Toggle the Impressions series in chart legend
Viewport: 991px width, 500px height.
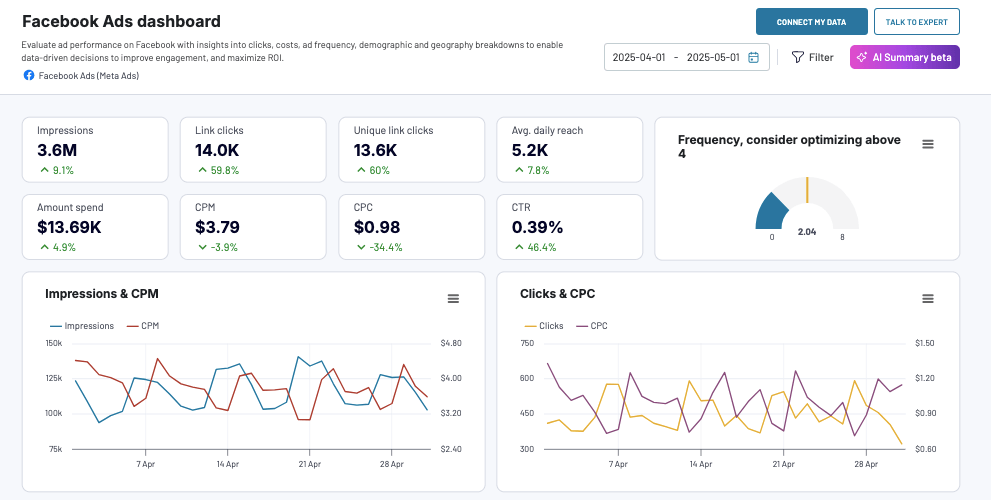[x=82, y=326]
